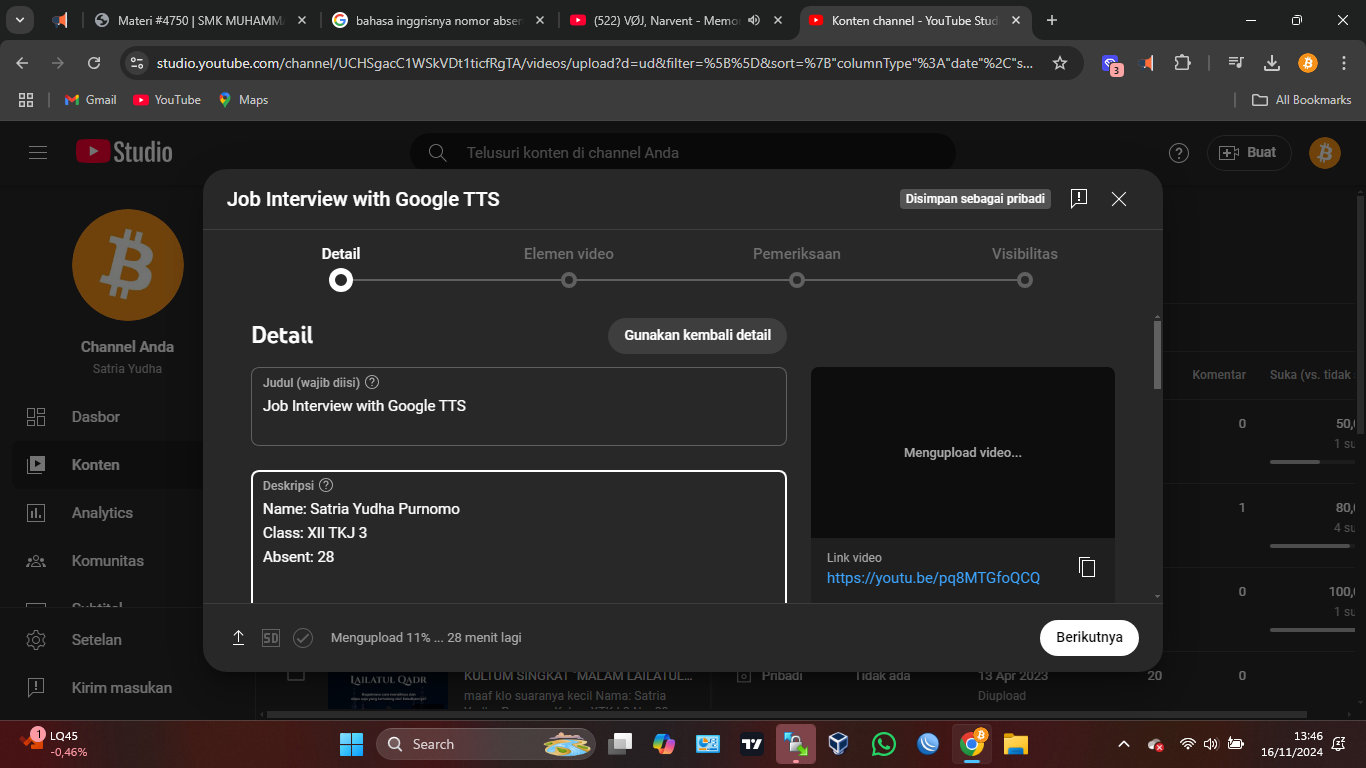Tick the checkbox for Kultum Singkat video row
This screenshot has width=1366, height=768.
tap(296, 675)
